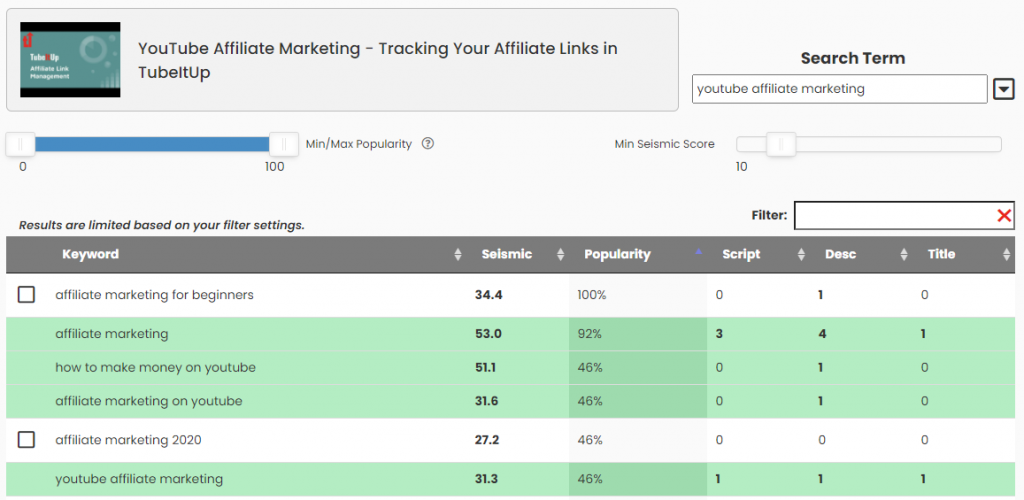Clear the Filter box with red X
This screenshot has height=500, width=1024.
point(1004,216)
